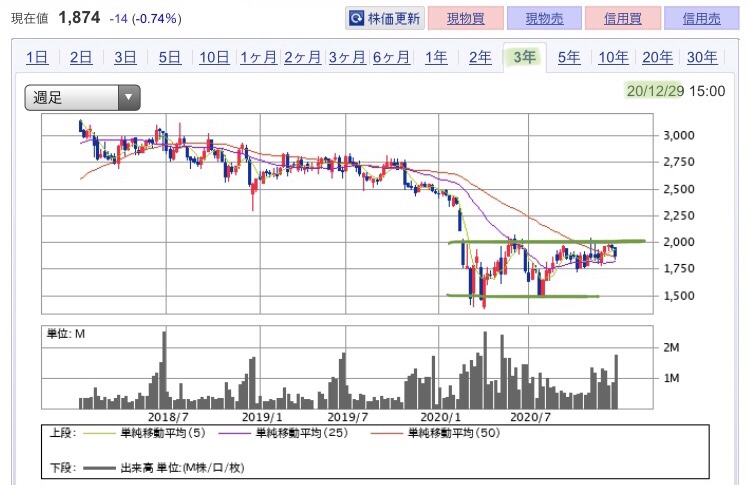Screen dimensions: 749x485
Task: Select the 1ヶ月 period tab
Action: 258,57
